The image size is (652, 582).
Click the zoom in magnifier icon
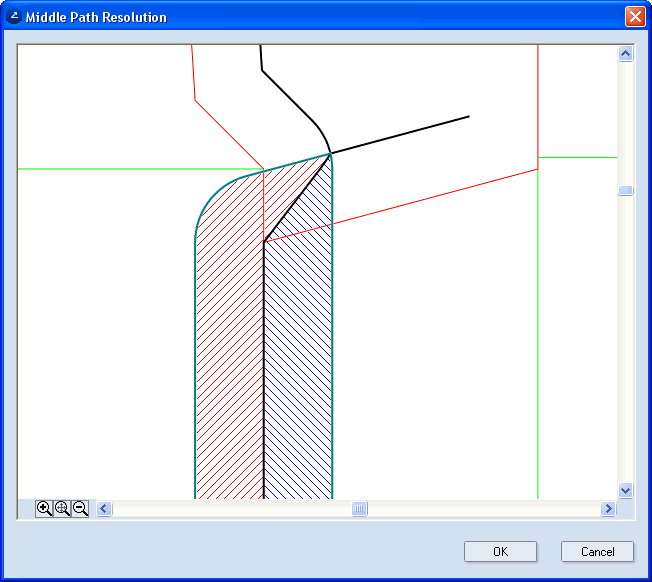tap(44, 508)
